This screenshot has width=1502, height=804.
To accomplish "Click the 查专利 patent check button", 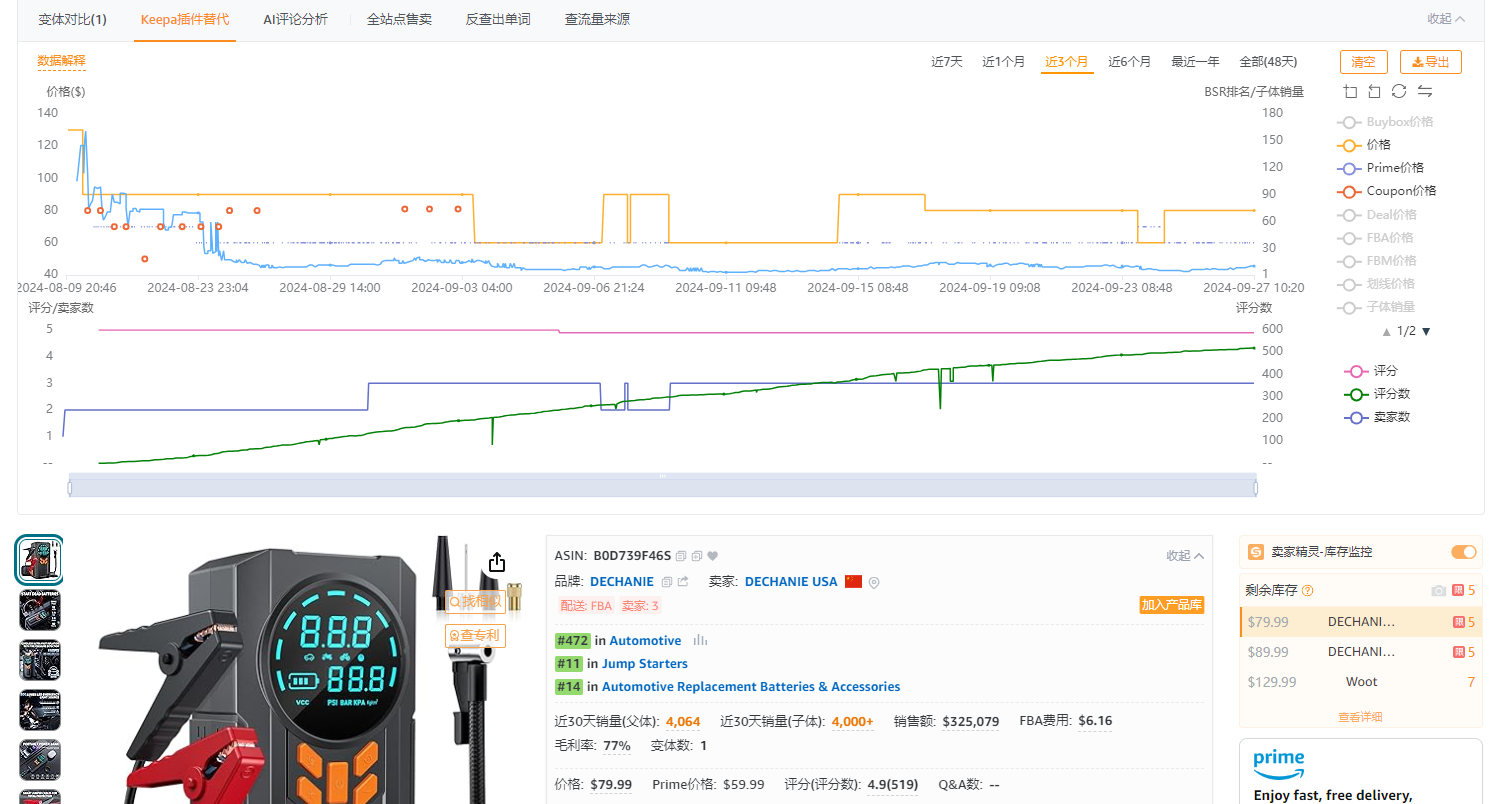I will (x=475, y=635).
